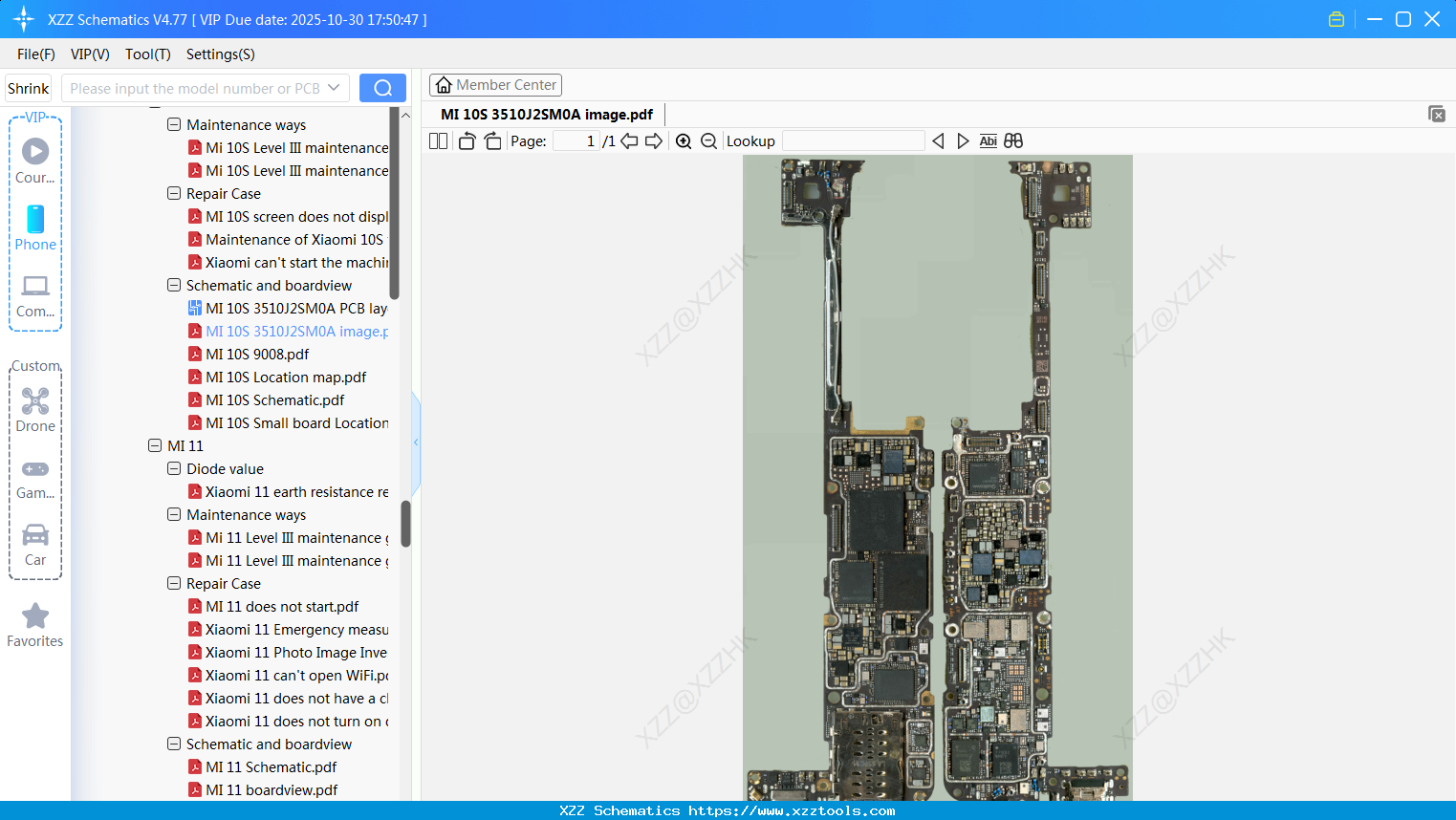1456x820 pixels.
Task: Collapse the MI 11 tree node
Action: coord(155,445)
